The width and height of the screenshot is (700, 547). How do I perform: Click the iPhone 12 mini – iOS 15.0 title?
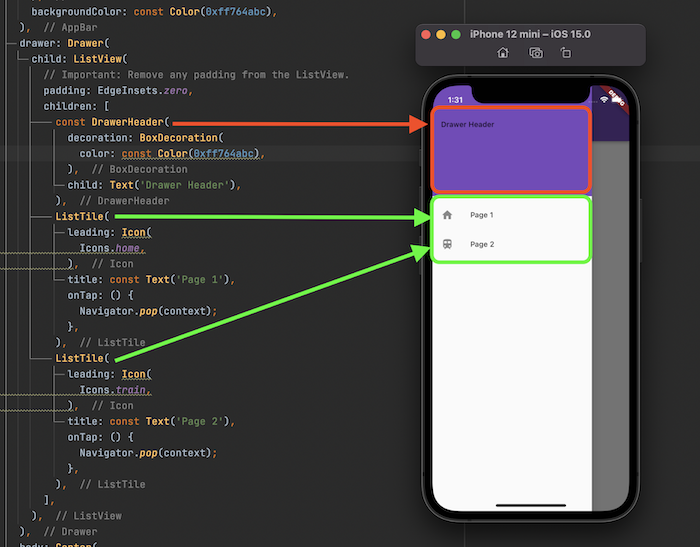530,34
